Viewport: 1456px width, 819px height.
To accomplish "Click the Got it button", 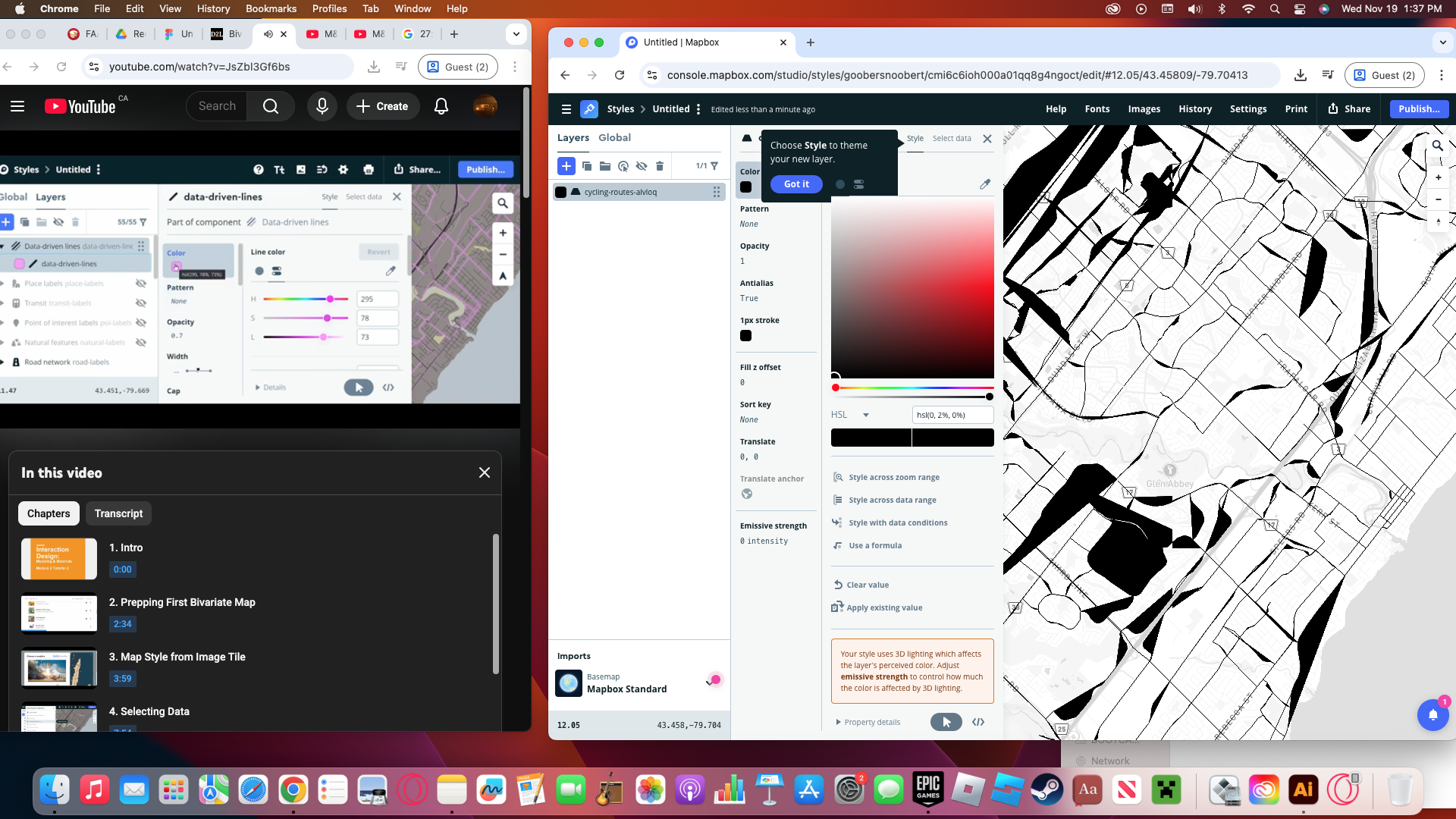I will (796, 184).
